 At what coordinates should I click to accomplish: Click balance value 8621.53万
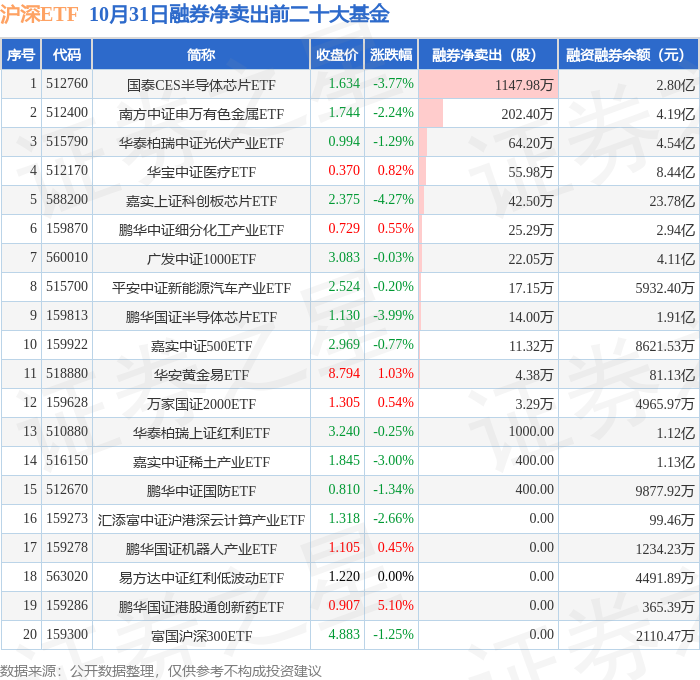pyautogui.click(x=665, y=346)
